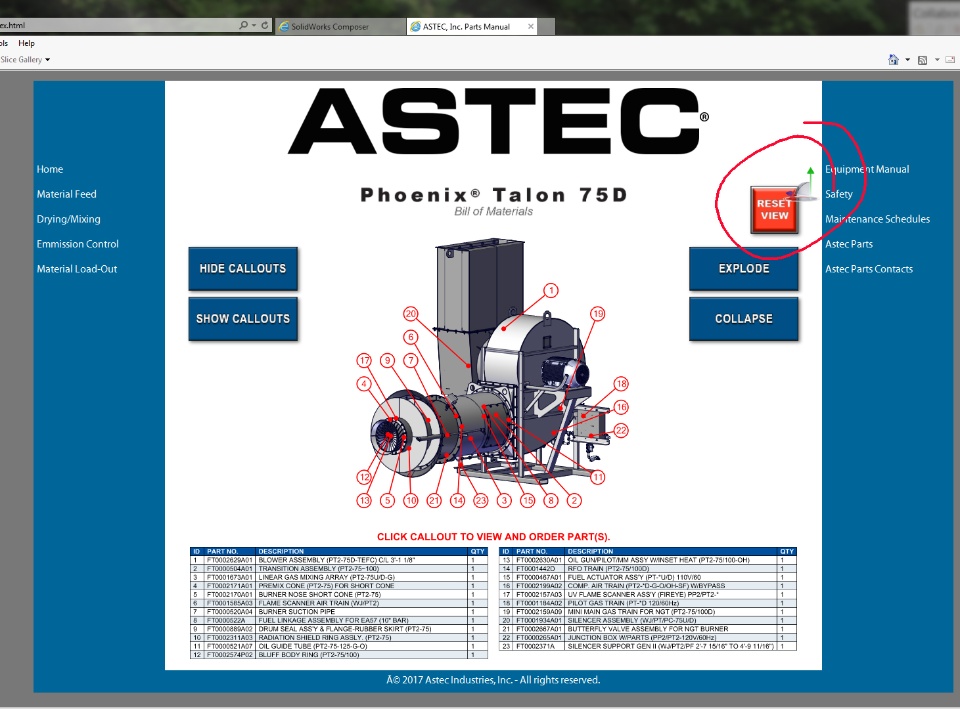
Task: Select callout 7 on the diagram
Action: coord(411,360)
